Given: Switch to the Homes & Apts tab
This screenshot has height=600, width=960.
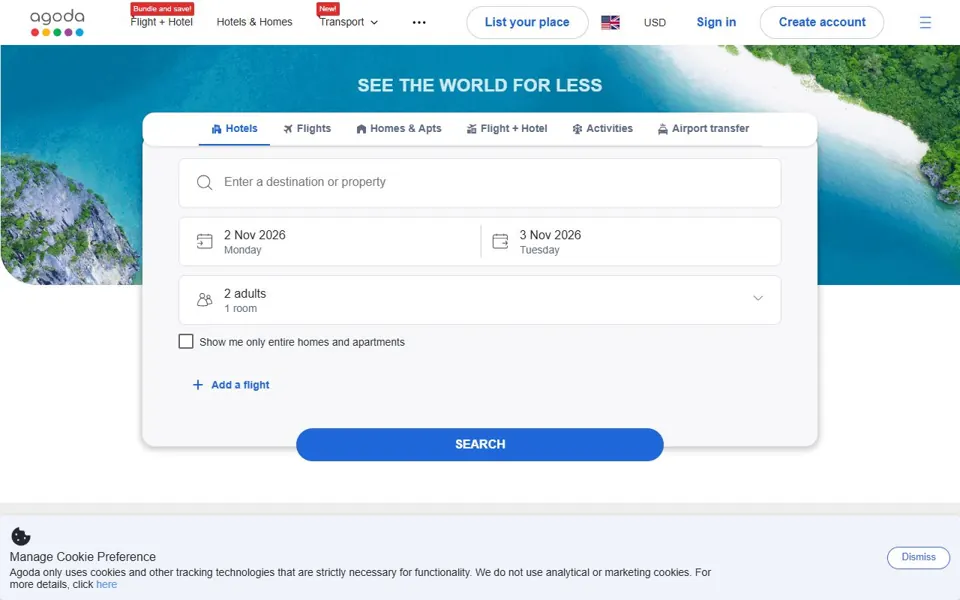Looking at the screenshot, I should pyautogui.click(x=399, y=129).
